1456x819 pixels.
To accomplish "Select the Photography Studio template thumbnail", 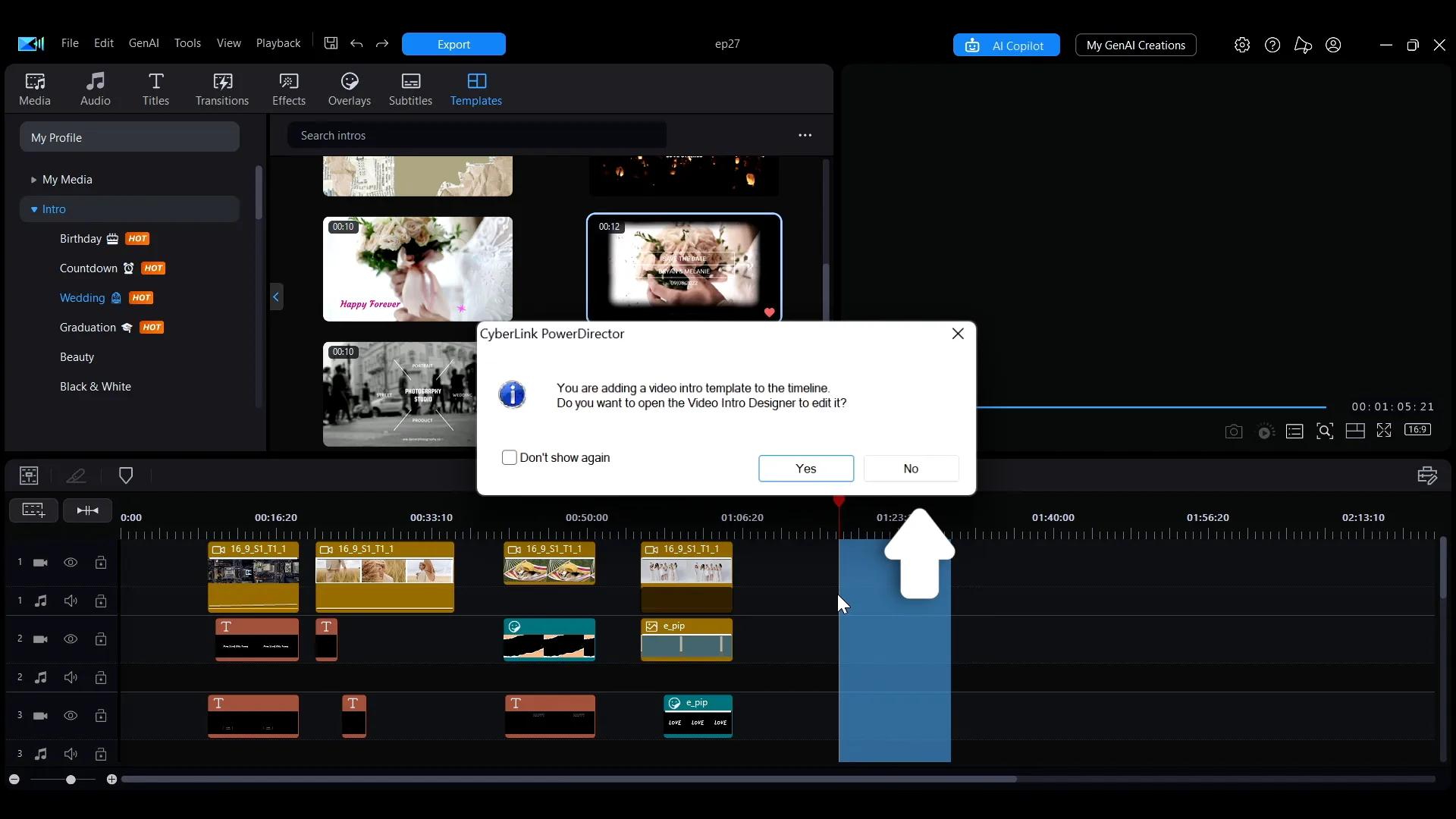I will 400,394.
